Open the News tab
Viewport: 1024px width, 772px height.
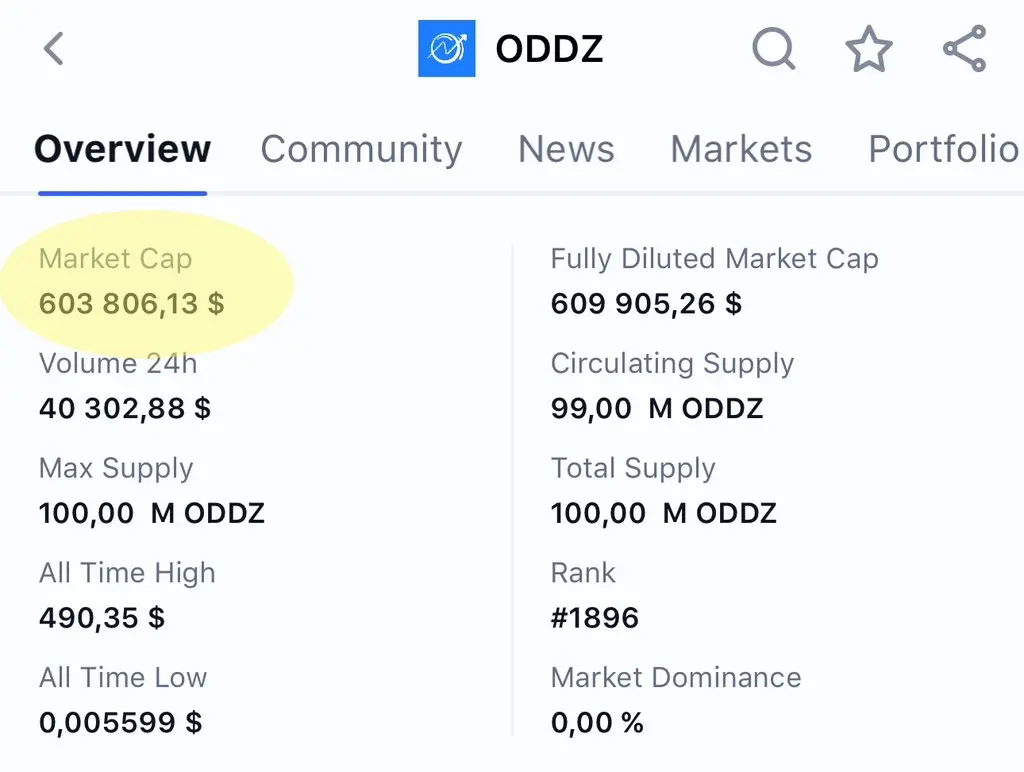(x=566, y=149)
